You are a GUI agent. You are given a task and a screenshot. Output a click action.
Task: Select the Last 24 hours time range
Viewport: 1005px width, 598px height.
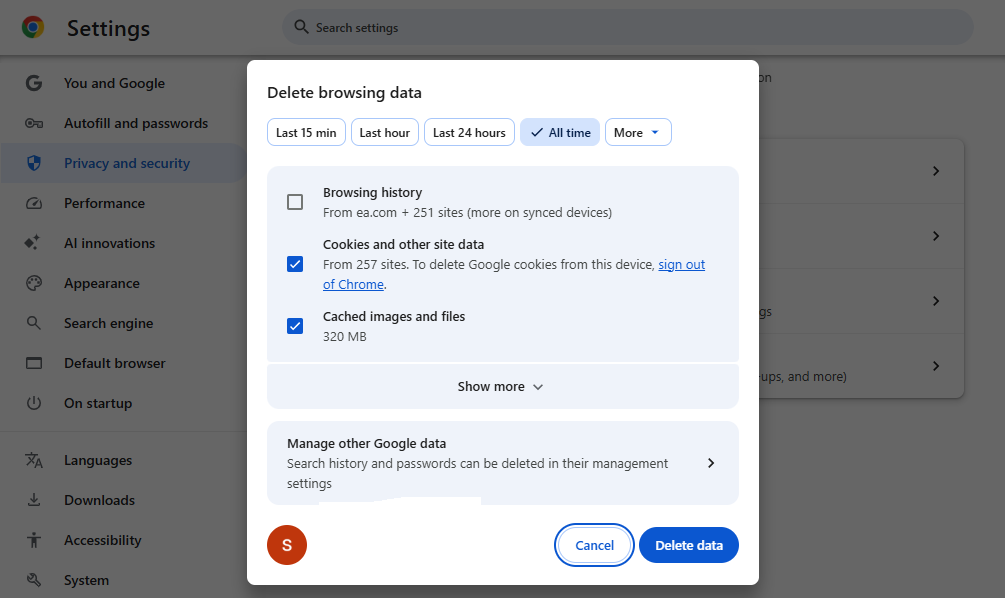tap(469, 133)
